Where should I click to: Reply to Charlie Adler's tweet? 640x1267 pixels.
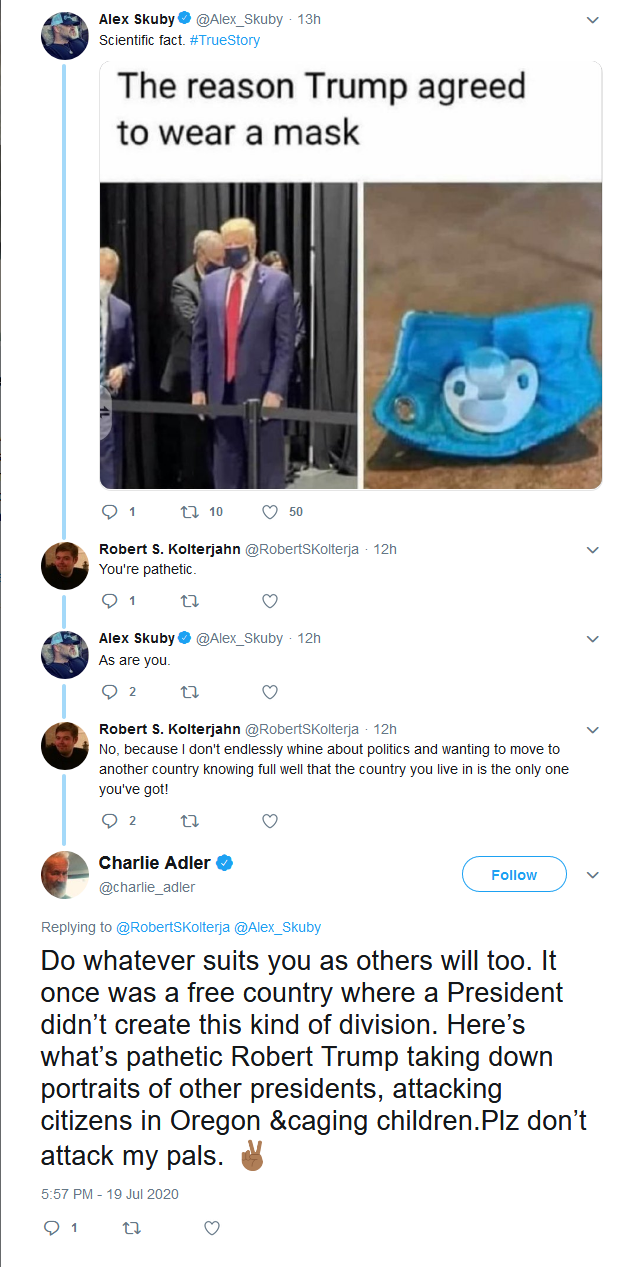[52, 1227]
